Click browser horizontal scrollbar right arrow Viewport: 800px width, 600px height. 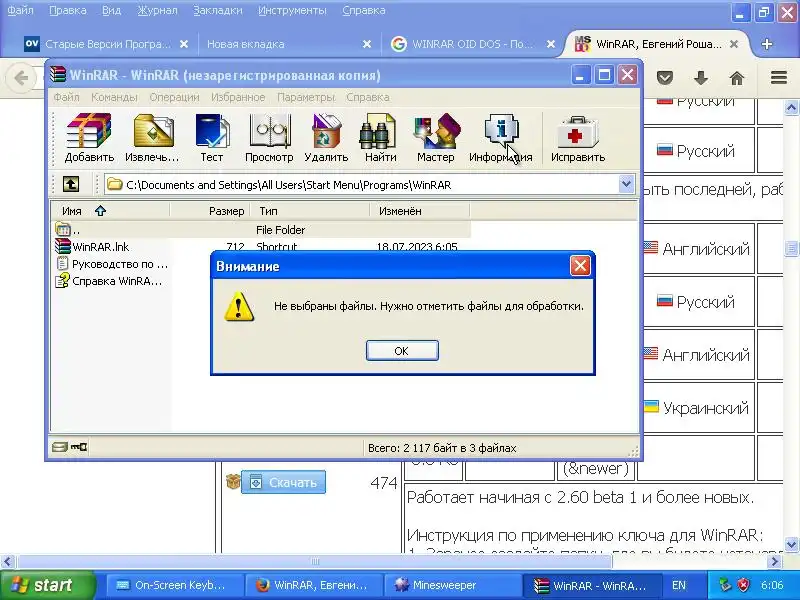tap(774, 562)
